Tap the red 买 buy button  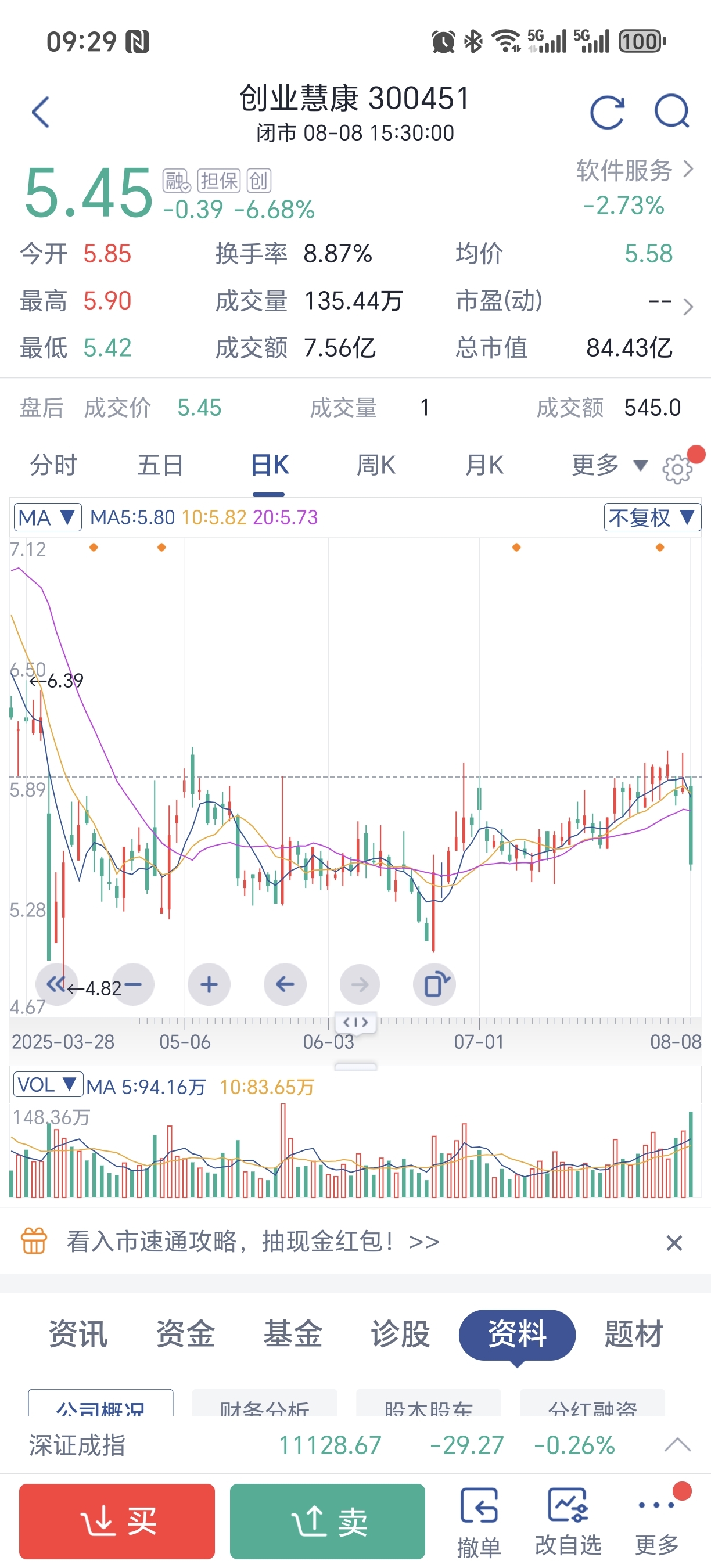click(117, 1521)
